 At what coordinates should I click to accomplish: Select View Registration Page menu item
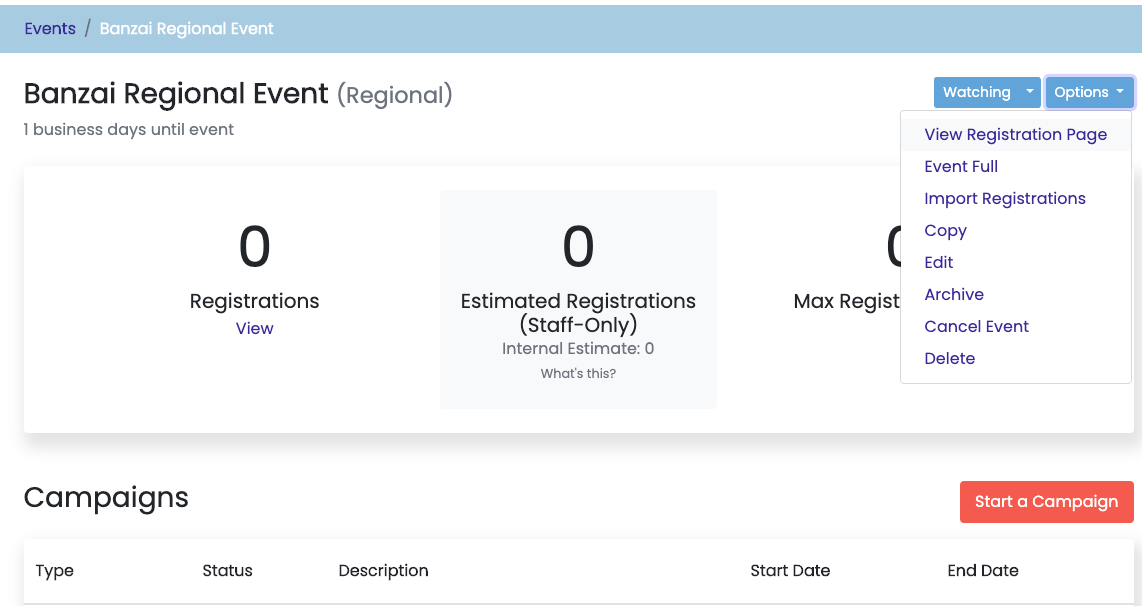point(1015,134)
